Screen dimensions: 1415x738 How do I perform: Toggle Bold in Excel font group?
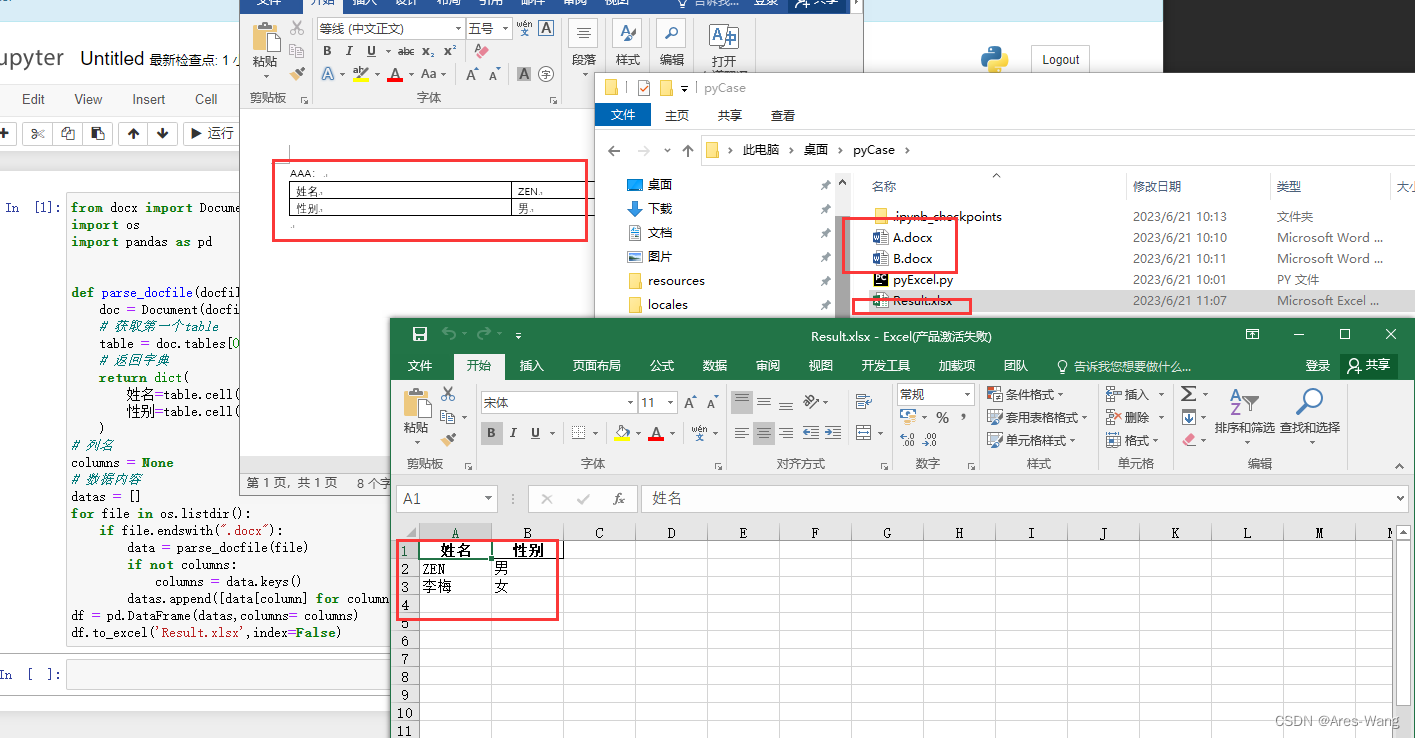click(x=491, y=433)
